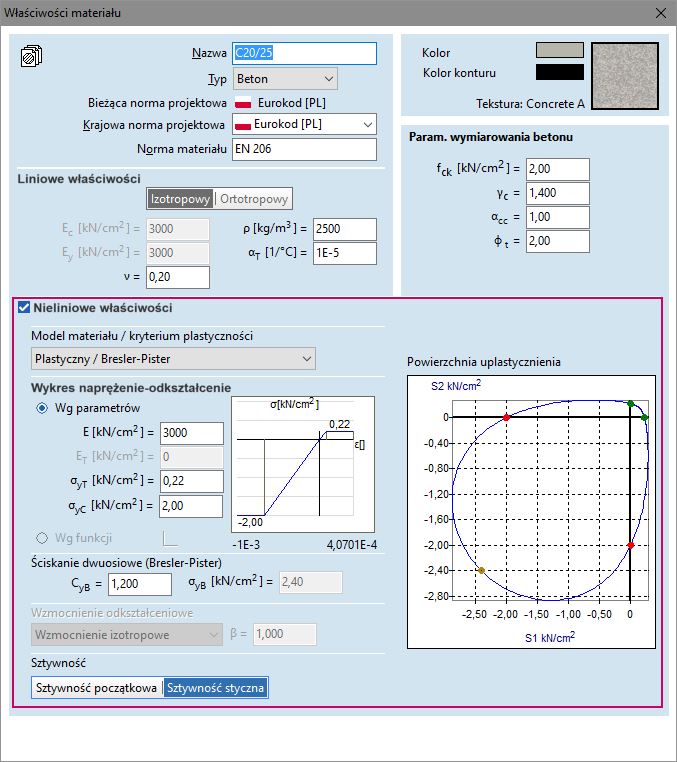Open the material library icon
Image resolution: width=677 pixels, height=762 pixels.
[31, 55]
